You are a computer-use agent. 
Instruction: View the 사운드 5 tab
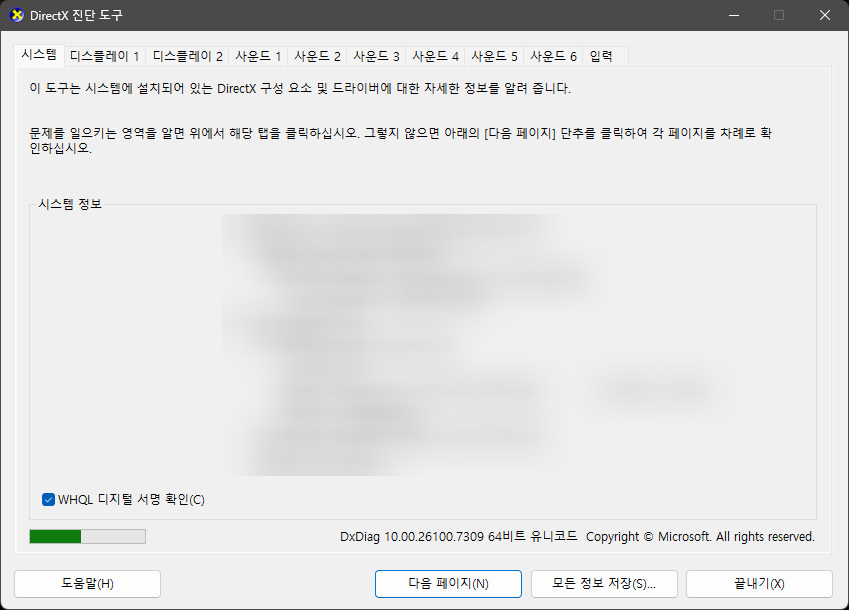pyautogui.click(x=495, y=56)
